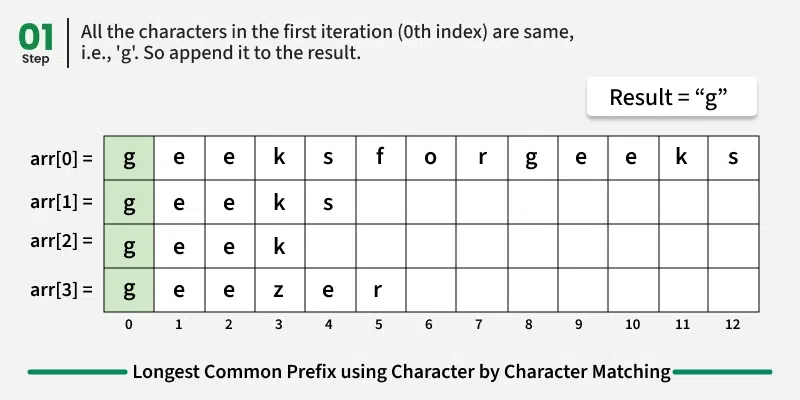Viewport: 800px width, 400px height.
Task: Click the Result = "g" box
Action: coord(671,98)
